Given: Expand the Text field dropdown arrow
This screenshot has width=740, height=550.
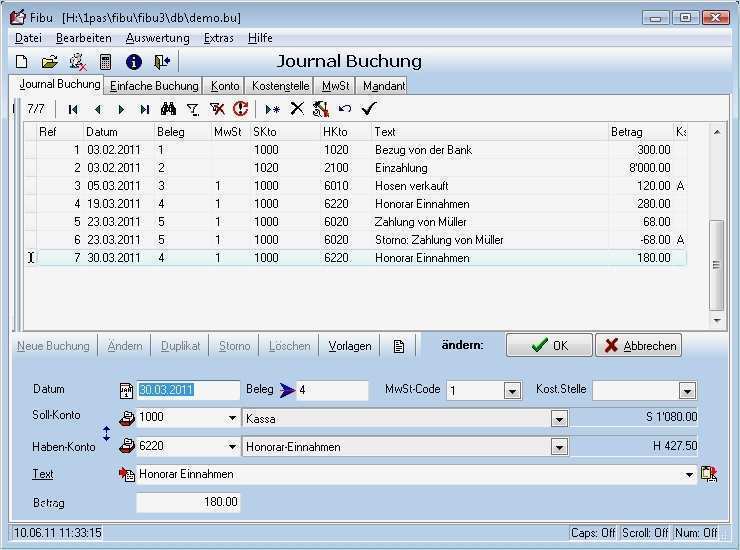Looking at the screenshot, I should pyautogui.click(x=689, y=474).
